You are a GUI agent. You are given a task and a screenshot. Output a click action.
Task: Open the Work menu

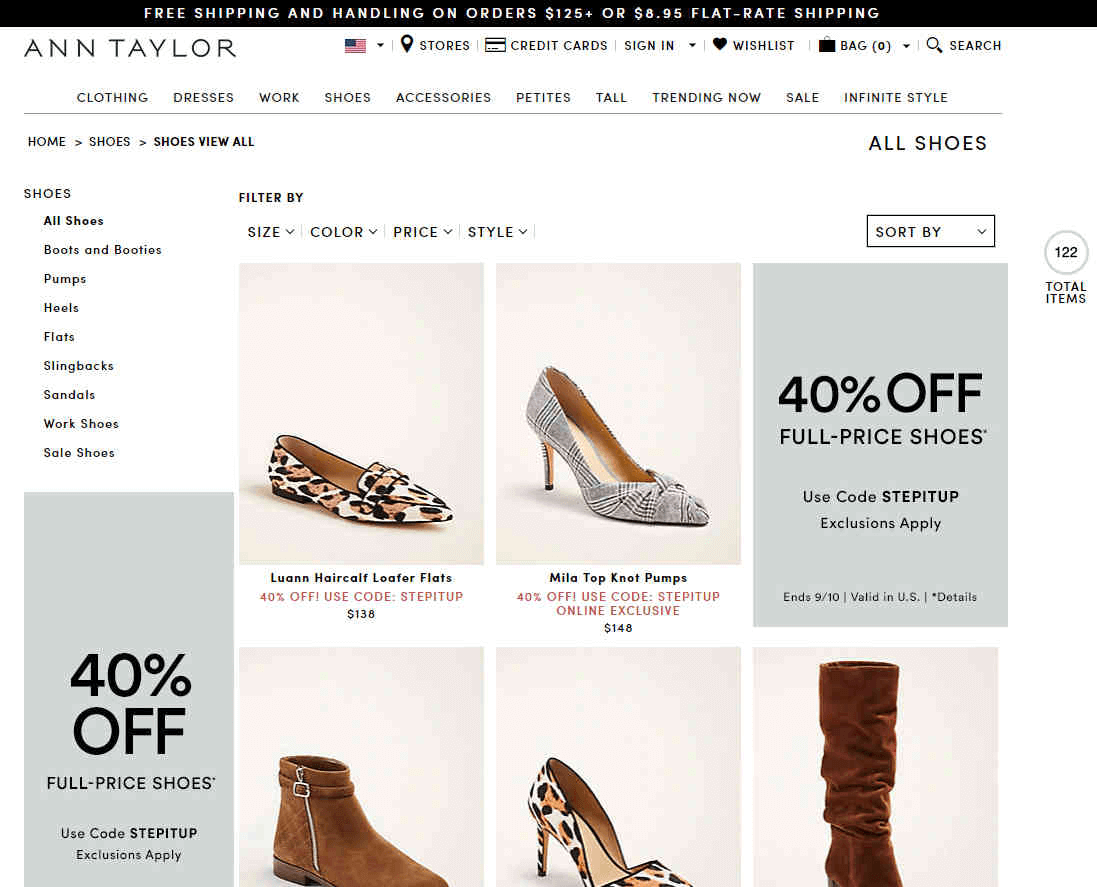279,97
